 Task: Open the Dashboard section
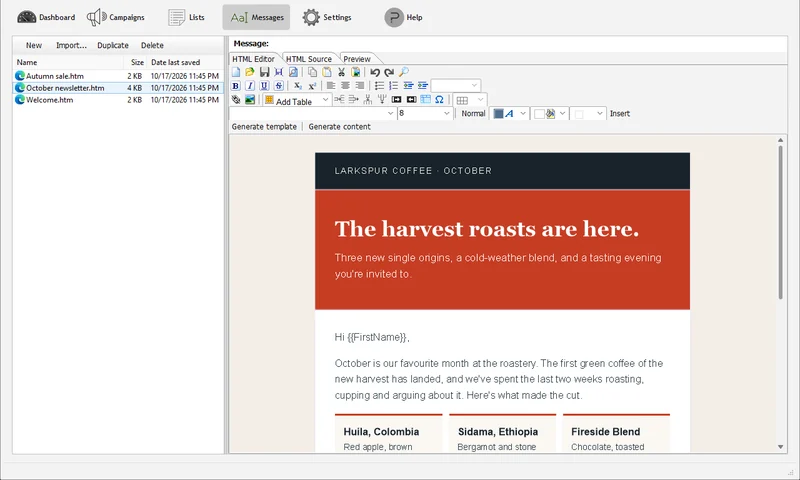click(46, 17)
